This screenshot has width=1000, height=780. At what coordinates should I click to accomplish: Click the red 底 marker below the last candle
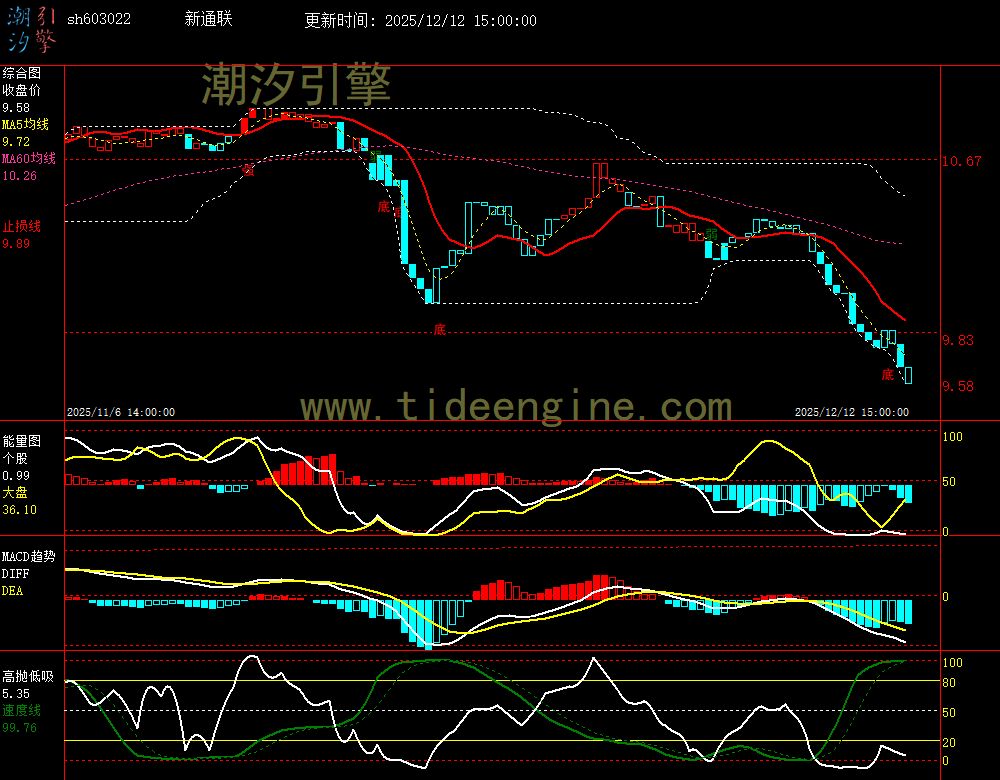[887, 375]
